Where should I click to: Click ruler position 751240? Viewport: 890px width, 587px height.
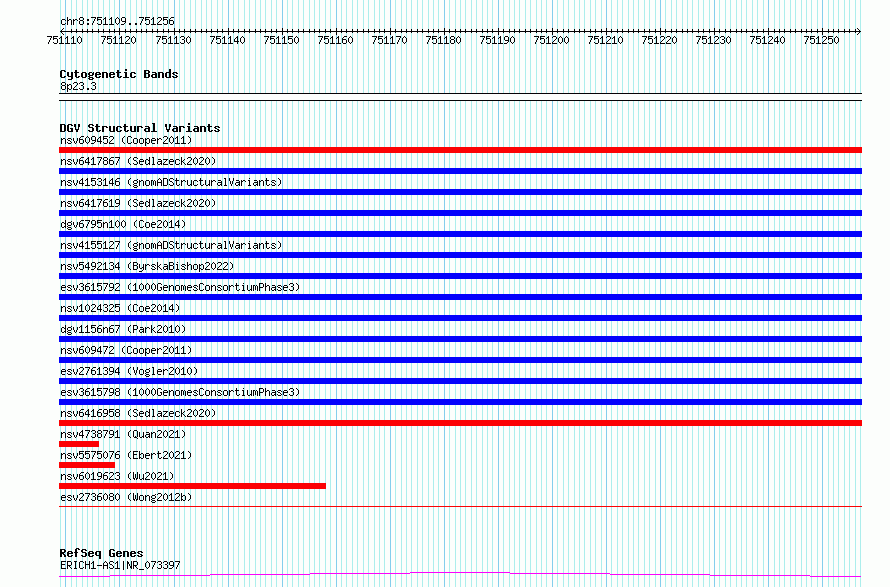(x=767, y=40)
